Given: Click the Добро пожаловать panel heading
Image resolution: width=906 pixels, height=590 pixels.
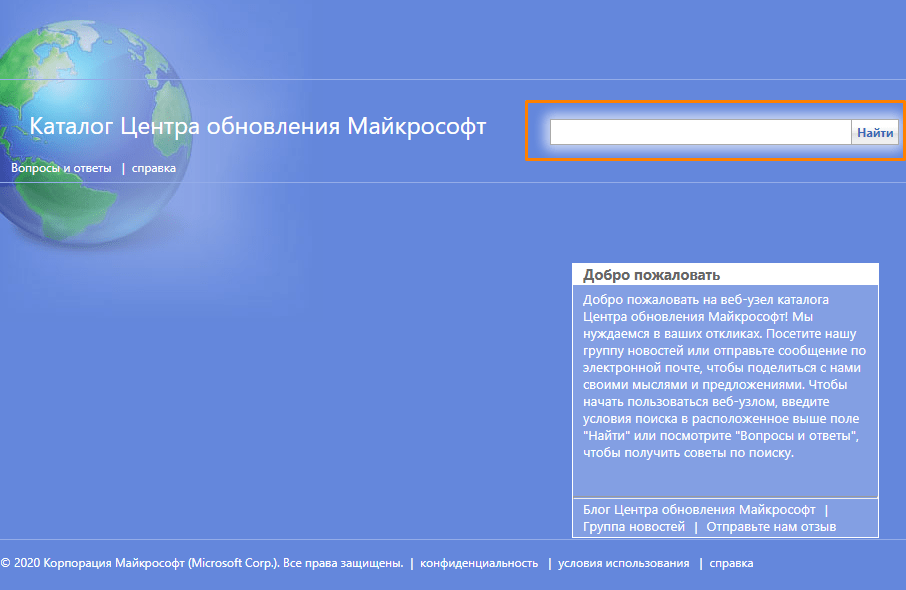Looking at the screenshot, I should point(651,275).
